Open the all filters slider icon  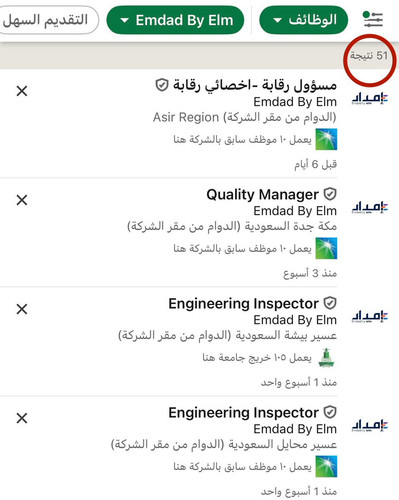tap(373, 20)
